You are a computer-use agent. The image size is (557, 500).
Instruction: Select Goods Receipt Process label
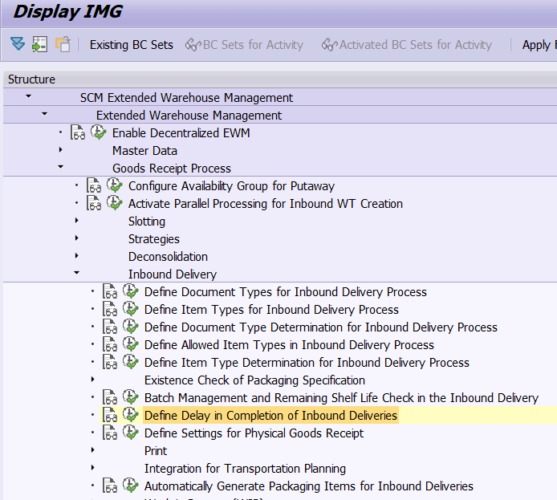[x=172, y=168]
